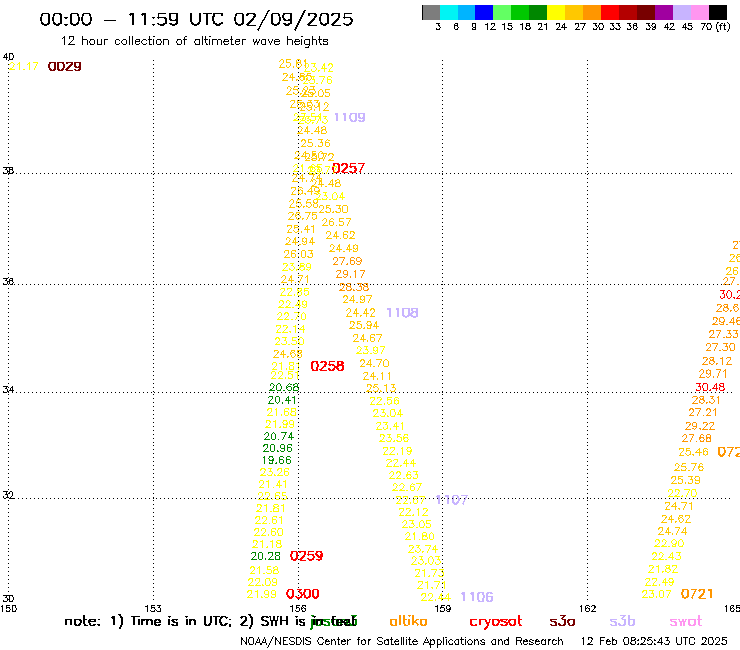This screenshot has width=740, height=650.
Task: Click the wave height value '21.17'
Action: pyautogui.click(x=24, y=67)
